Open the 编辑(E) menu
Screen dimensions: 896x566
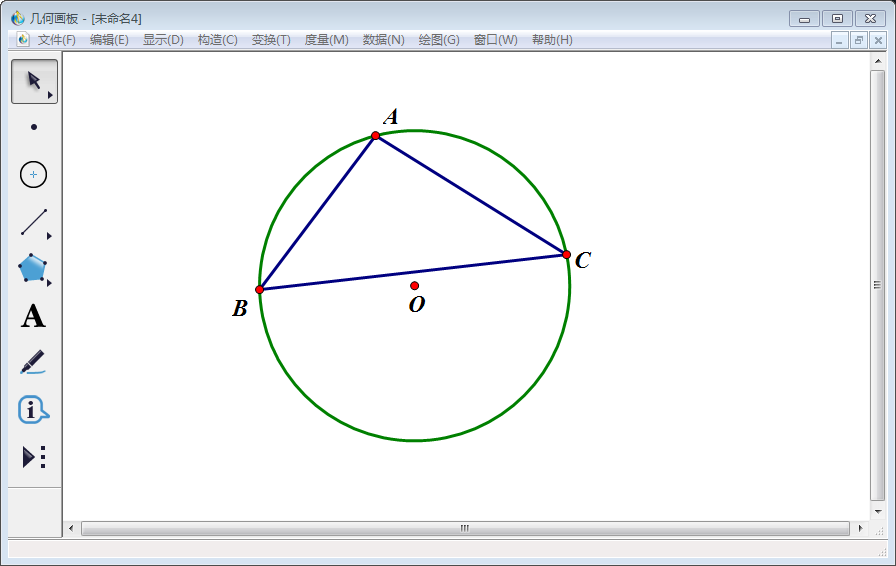coord(109,39)
